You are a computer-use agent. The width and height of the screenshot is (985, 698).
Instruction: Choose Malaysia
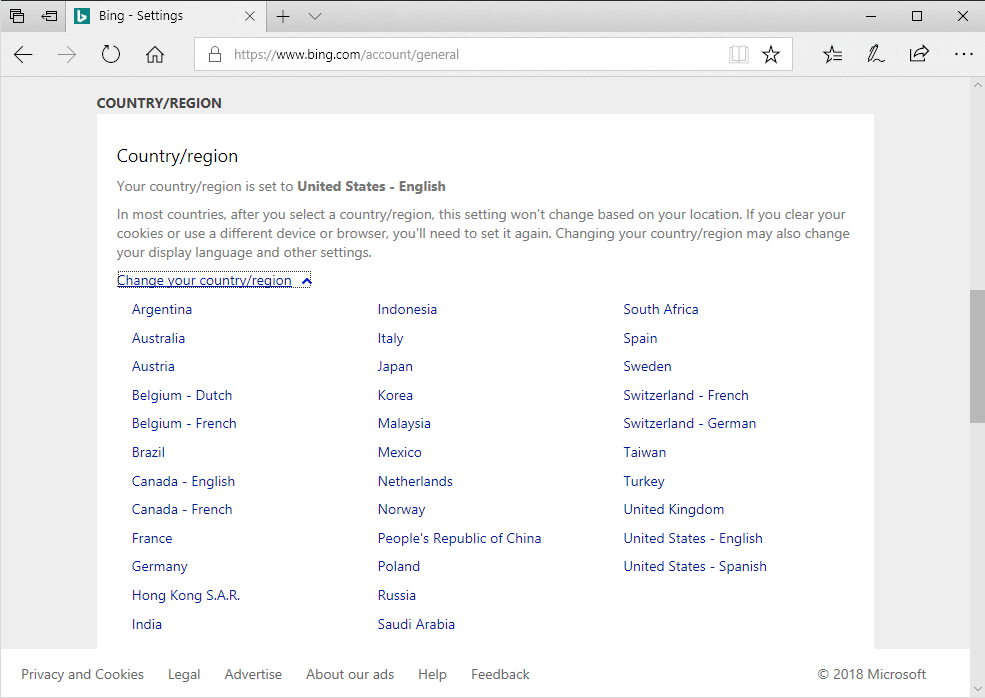pyautogui.click(x=404, y=423)
